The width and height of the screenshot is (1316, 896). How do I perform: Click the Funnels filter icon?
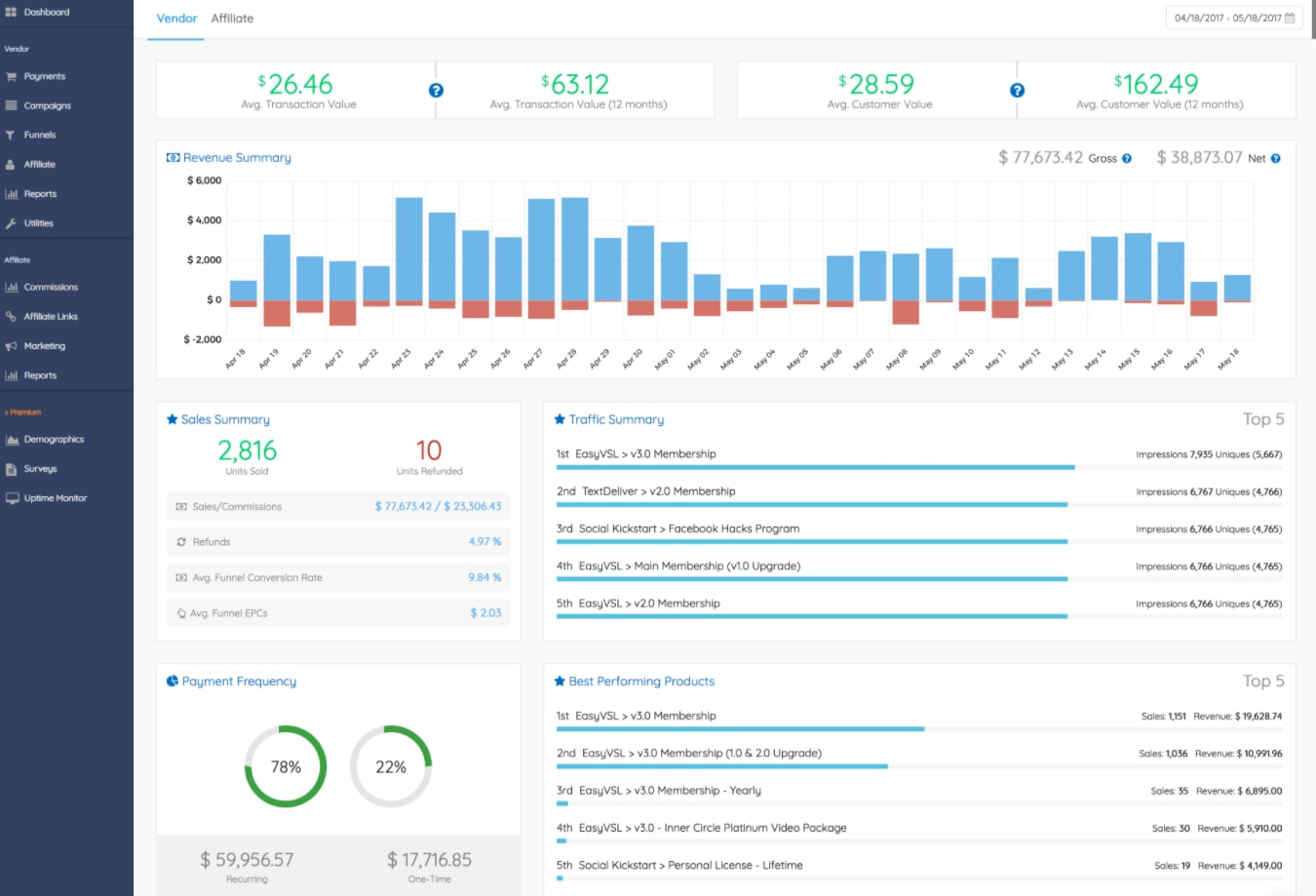(x=11, y=135)
